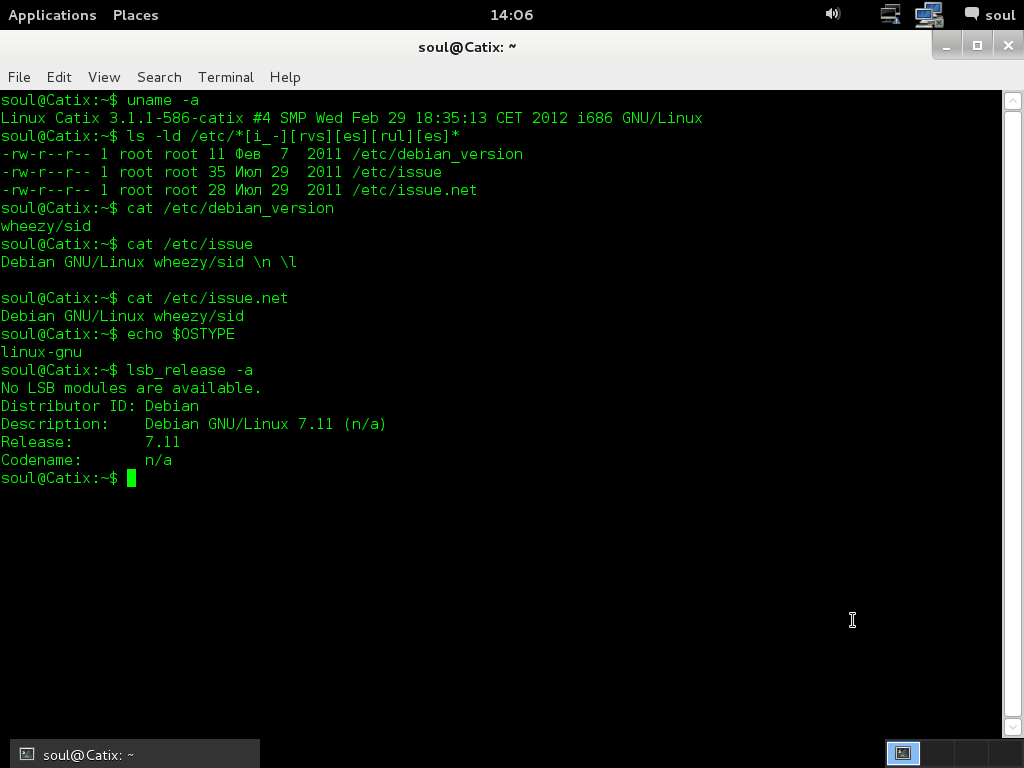Click the 'Distributor ID: Debian' line
The height and width of the screenshot is (768, 1024).
(100, 406)
